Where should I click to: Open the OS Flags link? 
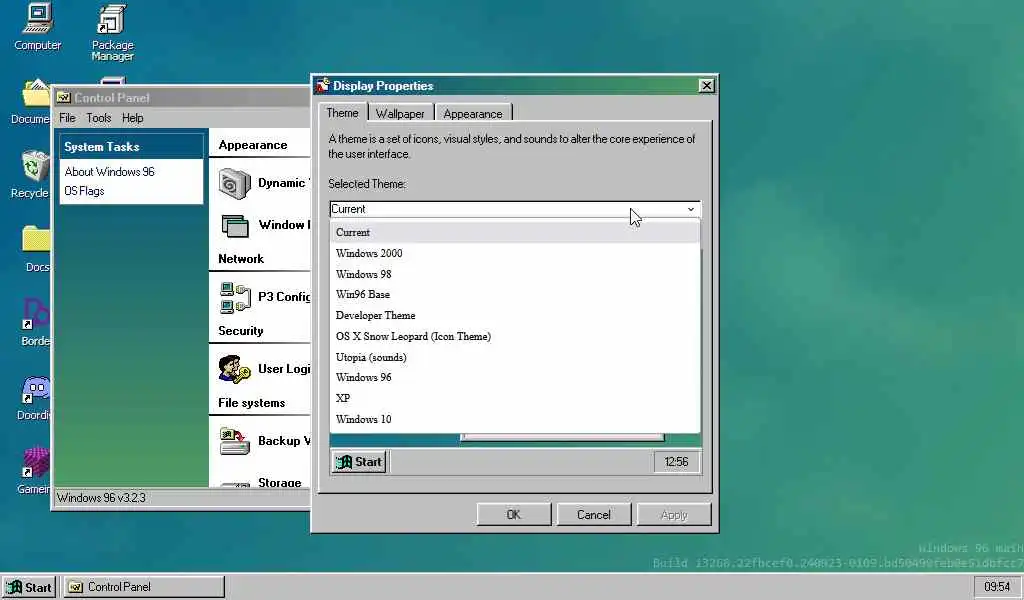coord(84,191)
